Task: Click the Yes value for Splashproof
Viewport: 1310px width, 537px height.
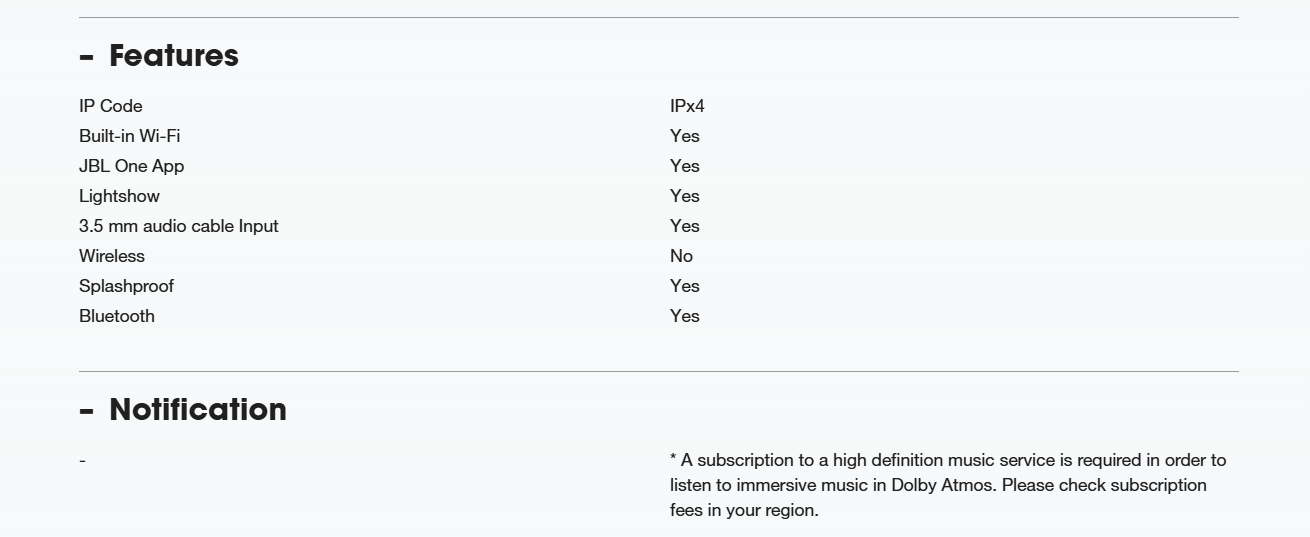Action: click(685, 286)
